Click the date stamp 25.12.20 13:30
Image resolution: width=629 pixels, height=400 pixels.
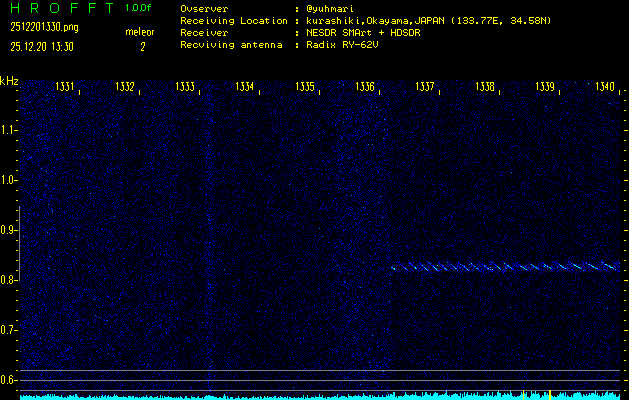pos(44,46)
